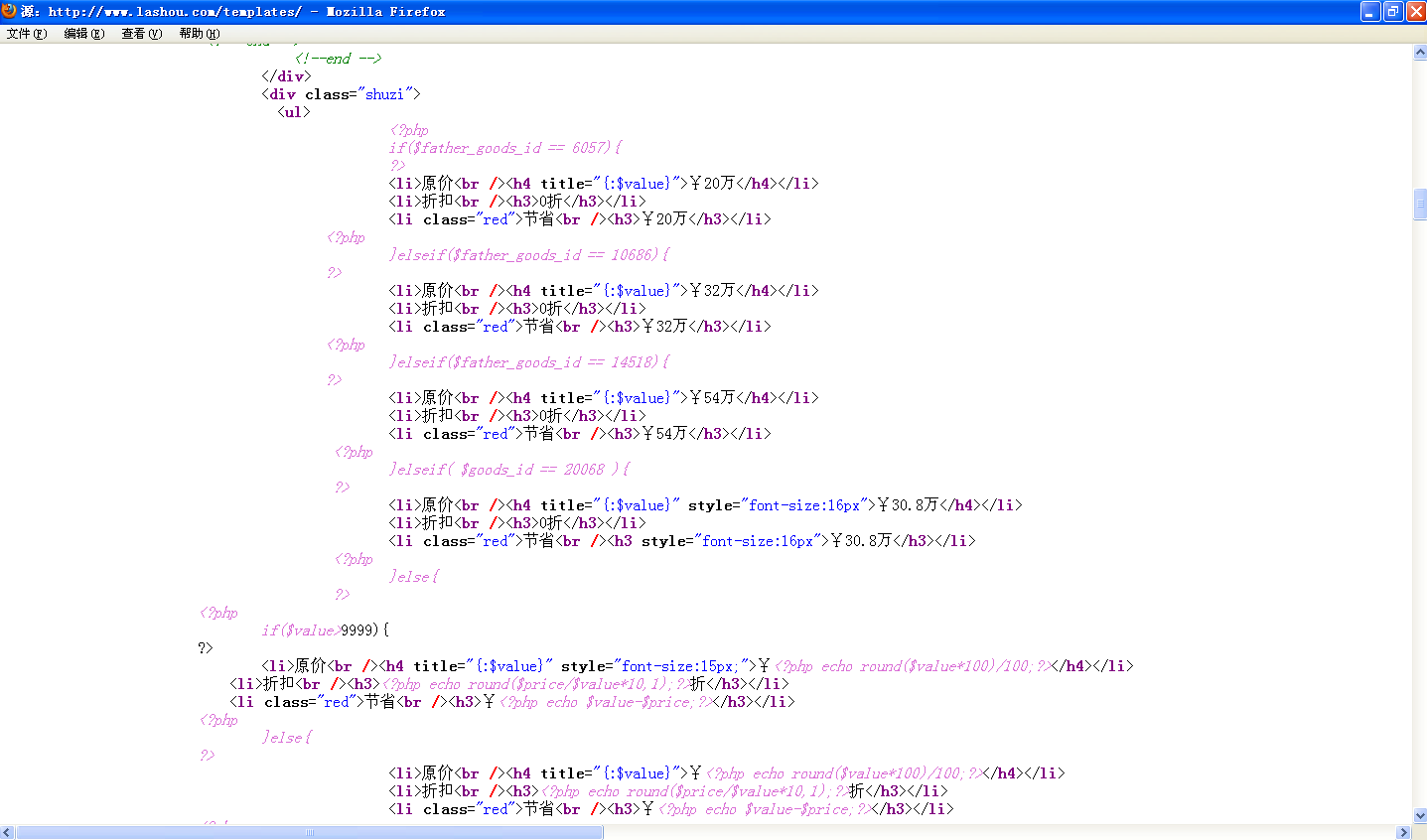The width and height of the screenshot is (1427, 840).
Task: Click the 'if($value>9999){' line
Action: (326, 630)
